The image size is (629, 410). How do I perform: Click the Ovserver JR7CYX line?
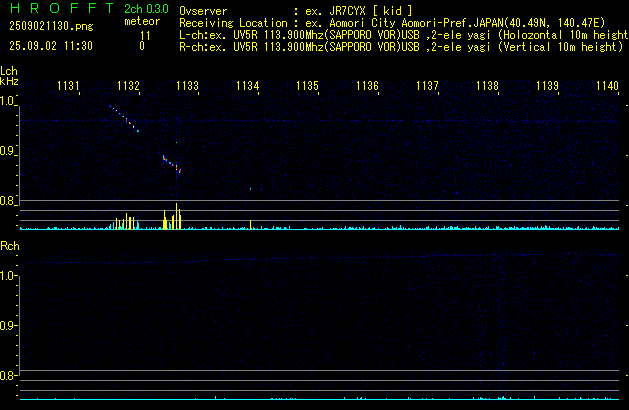tap(296, 11)
